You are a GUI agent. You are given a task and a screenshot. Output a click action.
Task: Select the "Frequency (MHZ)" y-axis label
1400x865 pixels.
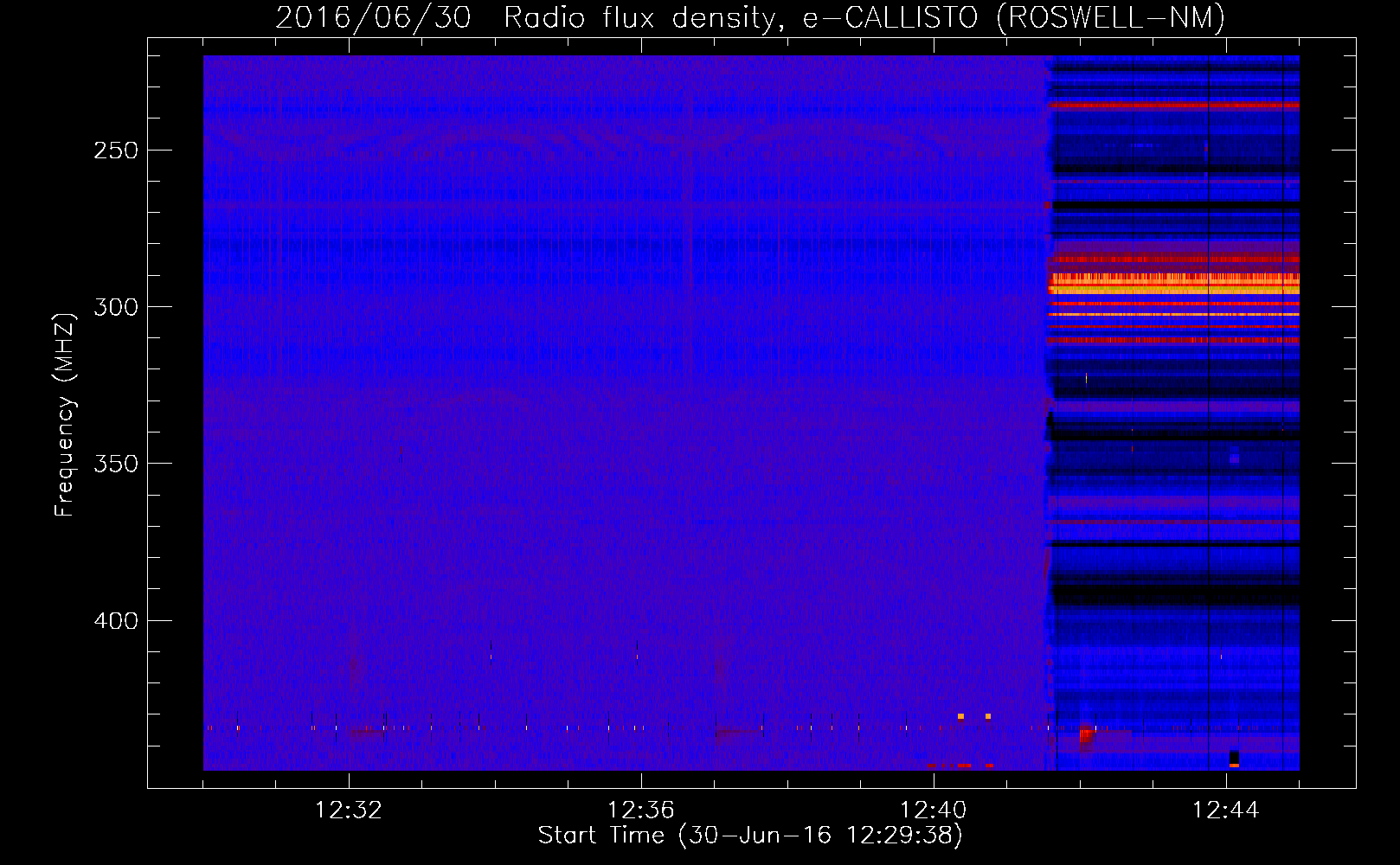pos(65,414)
